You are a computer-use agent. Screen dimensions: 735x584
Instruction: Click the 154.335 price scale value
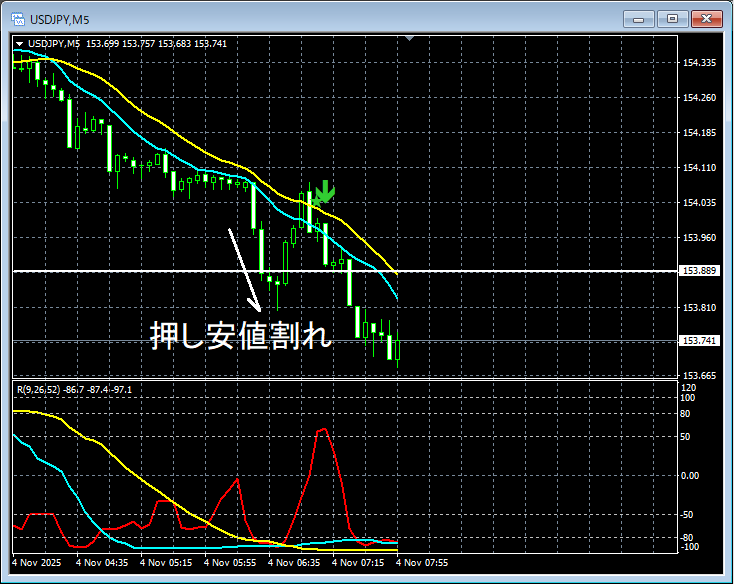pyautogui.click(x=699, y=63)
